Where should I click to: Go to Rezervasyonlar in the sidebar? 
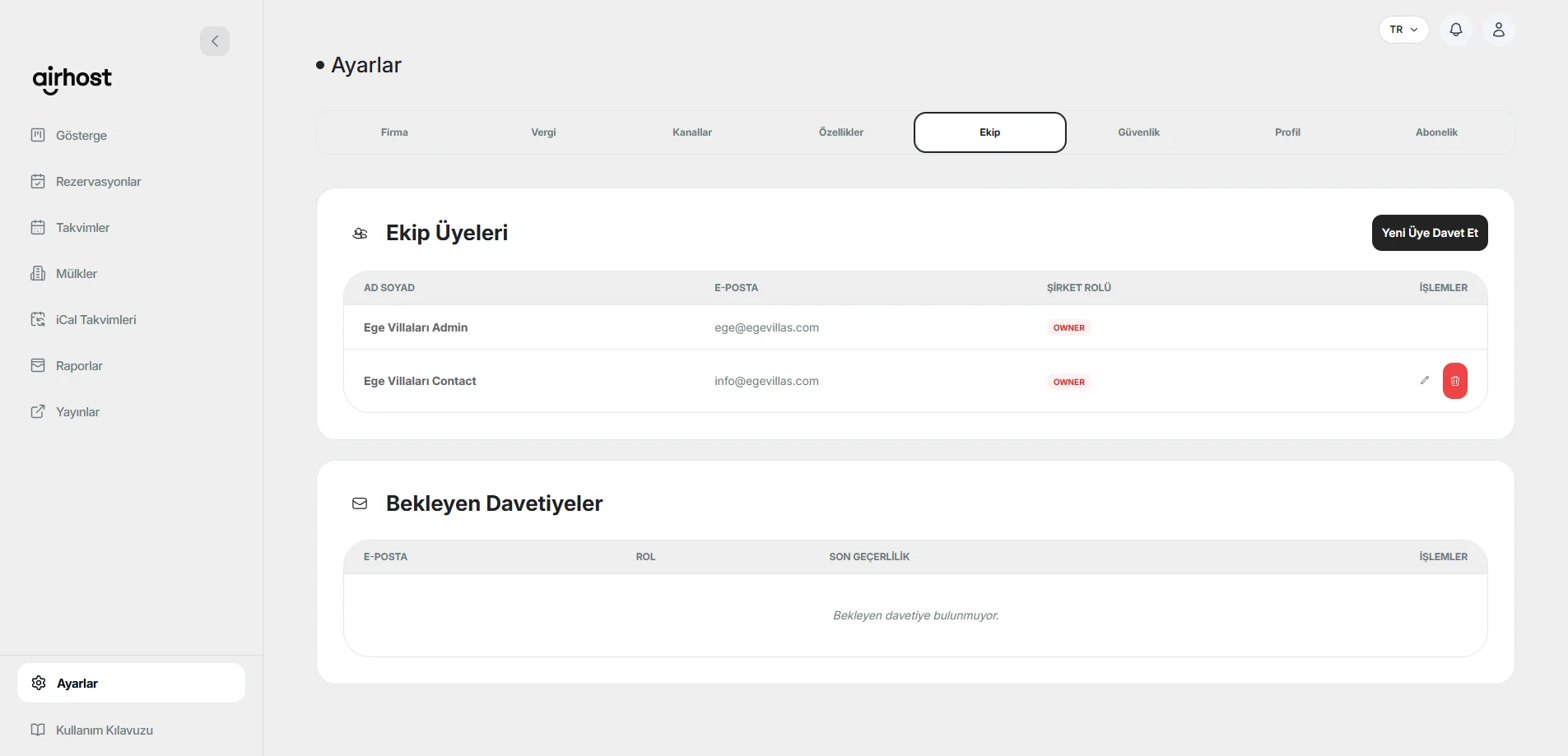pos(132,181)
